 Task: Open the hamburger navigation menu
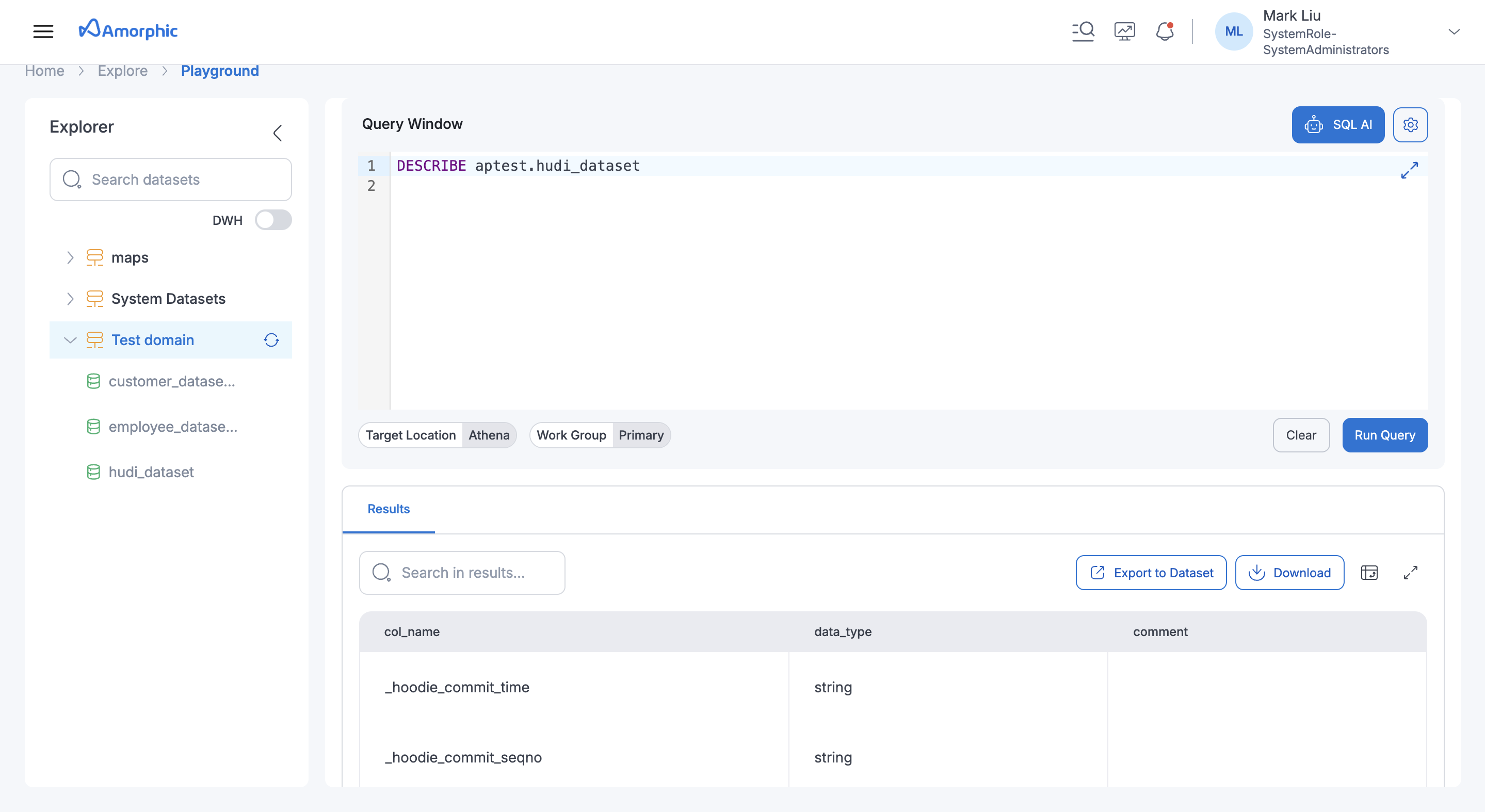43,31
